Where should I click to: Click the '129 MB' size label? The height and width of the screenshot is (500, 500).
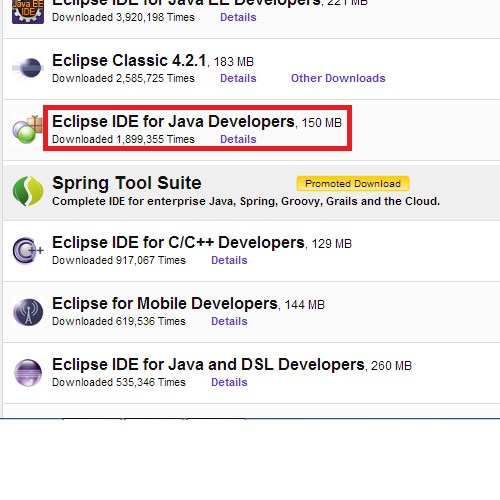332,244
